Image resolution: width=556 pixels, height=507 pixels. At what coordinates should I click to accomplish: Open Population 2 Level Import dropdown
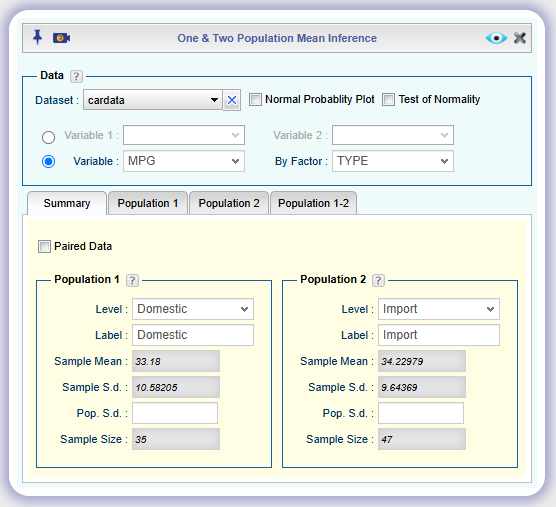tap(439, 309)
